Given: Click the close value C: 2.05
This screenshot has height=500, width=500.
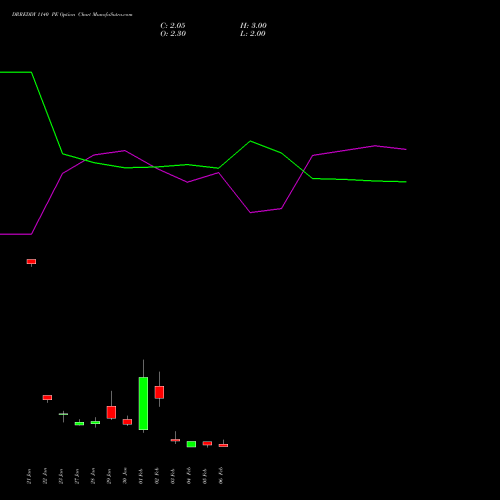Looking at the screenshot, I should point(173,26).
